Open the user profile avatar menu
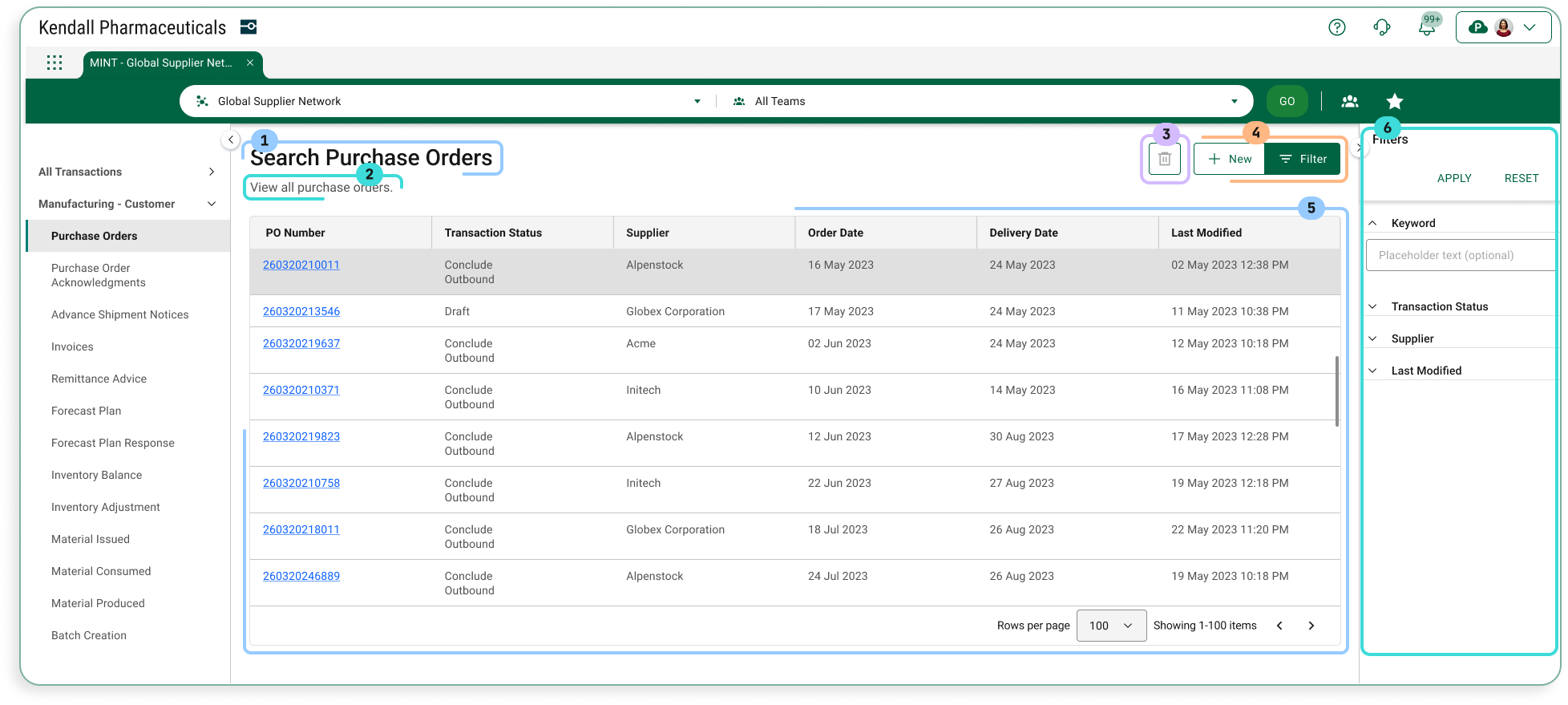This screenshot has height=705, width=1568. click(x=1503, y=27)
